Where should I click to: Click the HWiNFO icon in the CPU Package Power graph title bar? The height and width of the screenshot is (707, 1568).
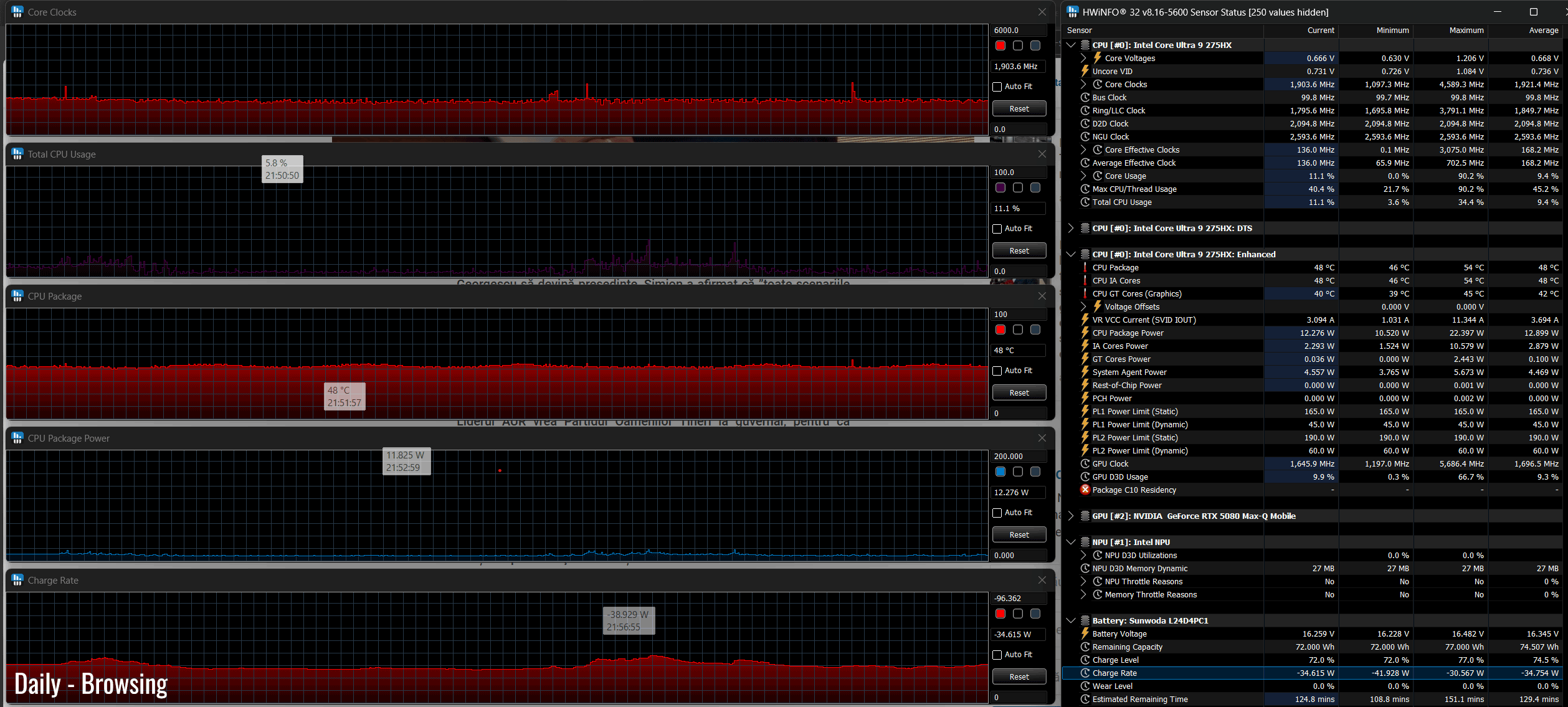(x=17, y=438)
